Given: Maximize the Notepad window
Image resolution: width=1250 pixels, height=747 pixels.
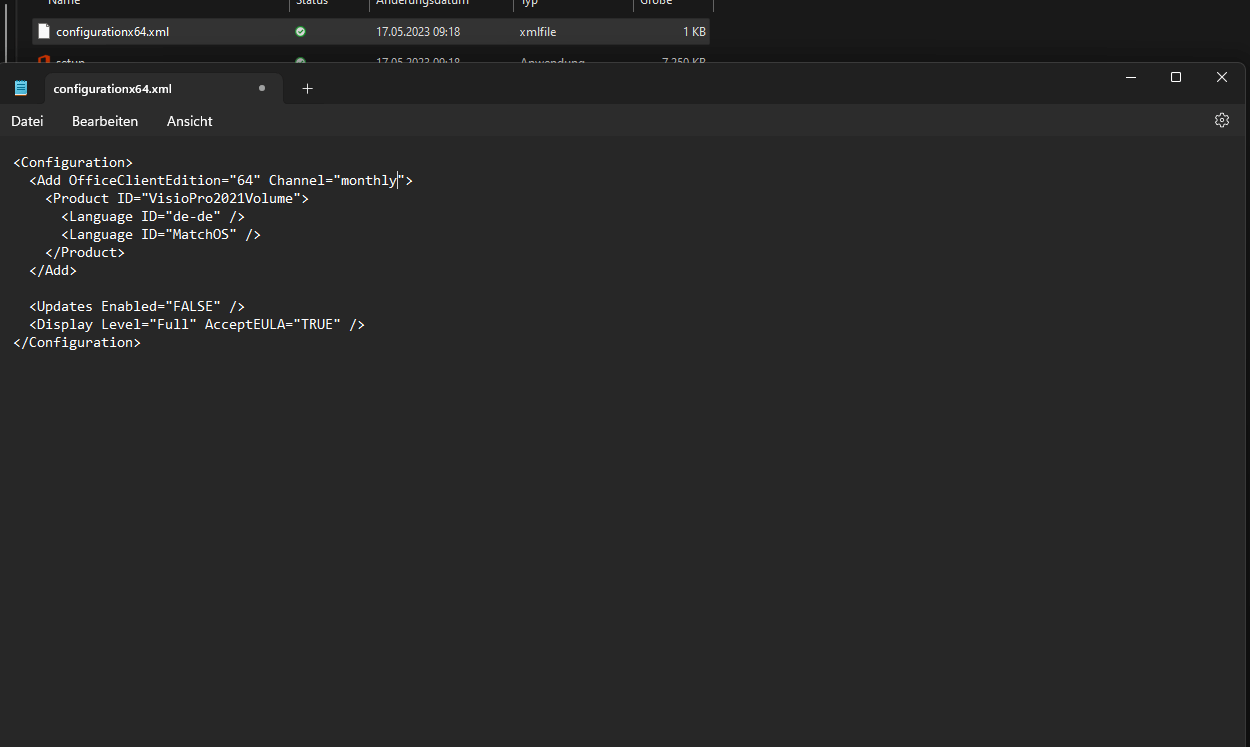Looking at the screenshot, I should click(1176, 77).
